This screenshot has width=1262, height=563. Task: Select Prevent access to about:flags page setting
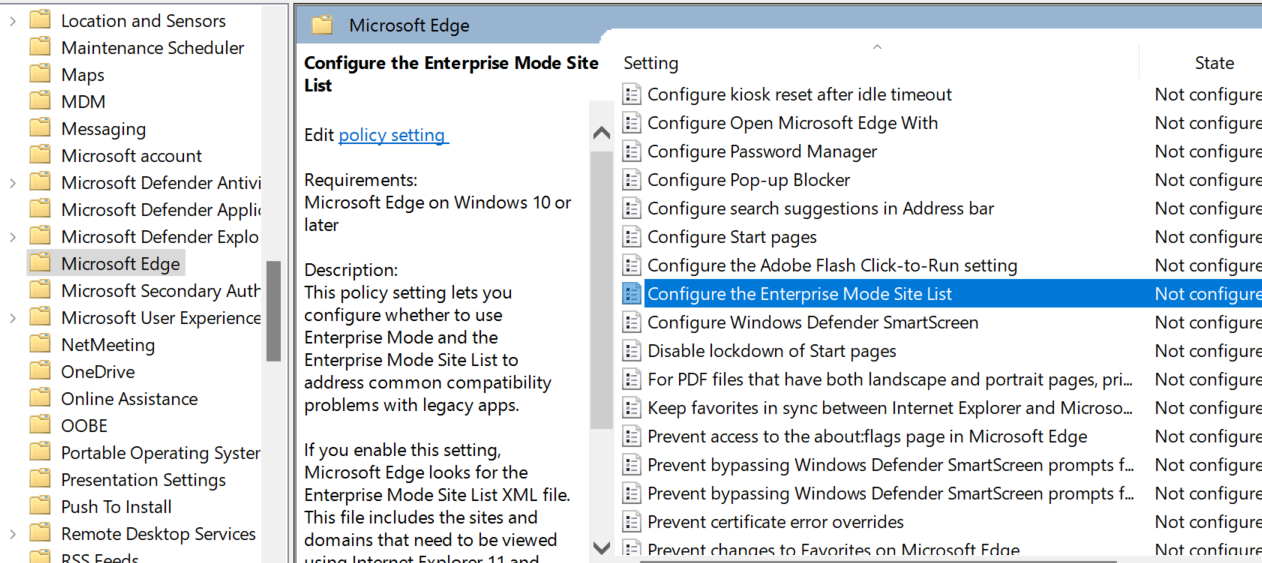coord(867,437)
